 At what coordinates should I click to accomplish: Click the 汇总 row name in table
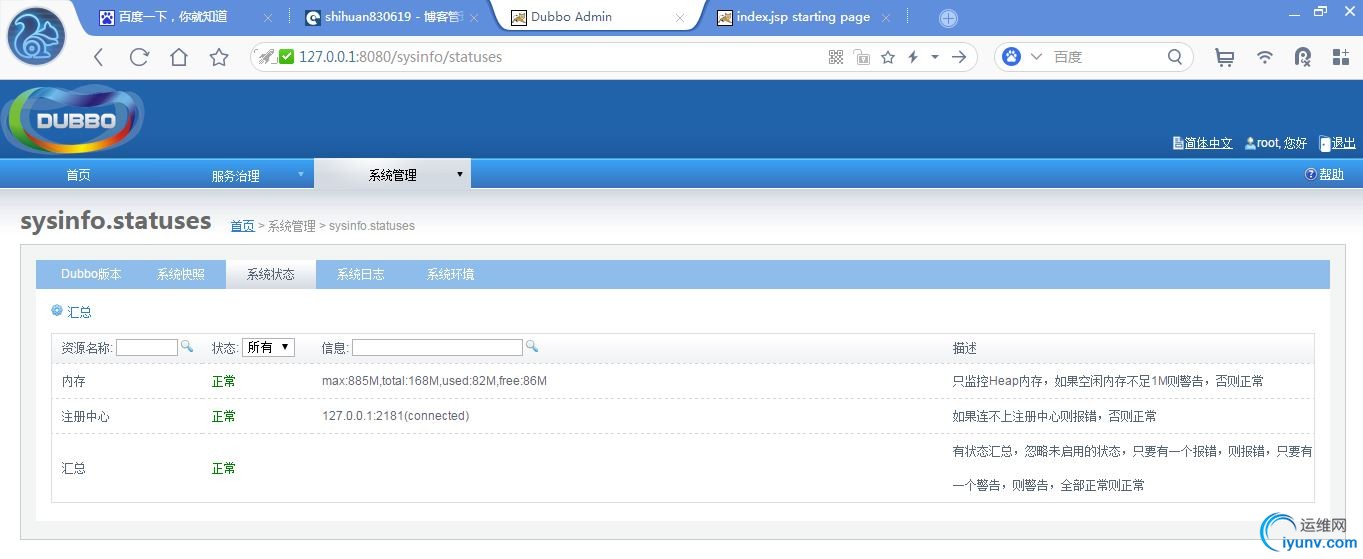pyautogui.click(x=74, y=468)
